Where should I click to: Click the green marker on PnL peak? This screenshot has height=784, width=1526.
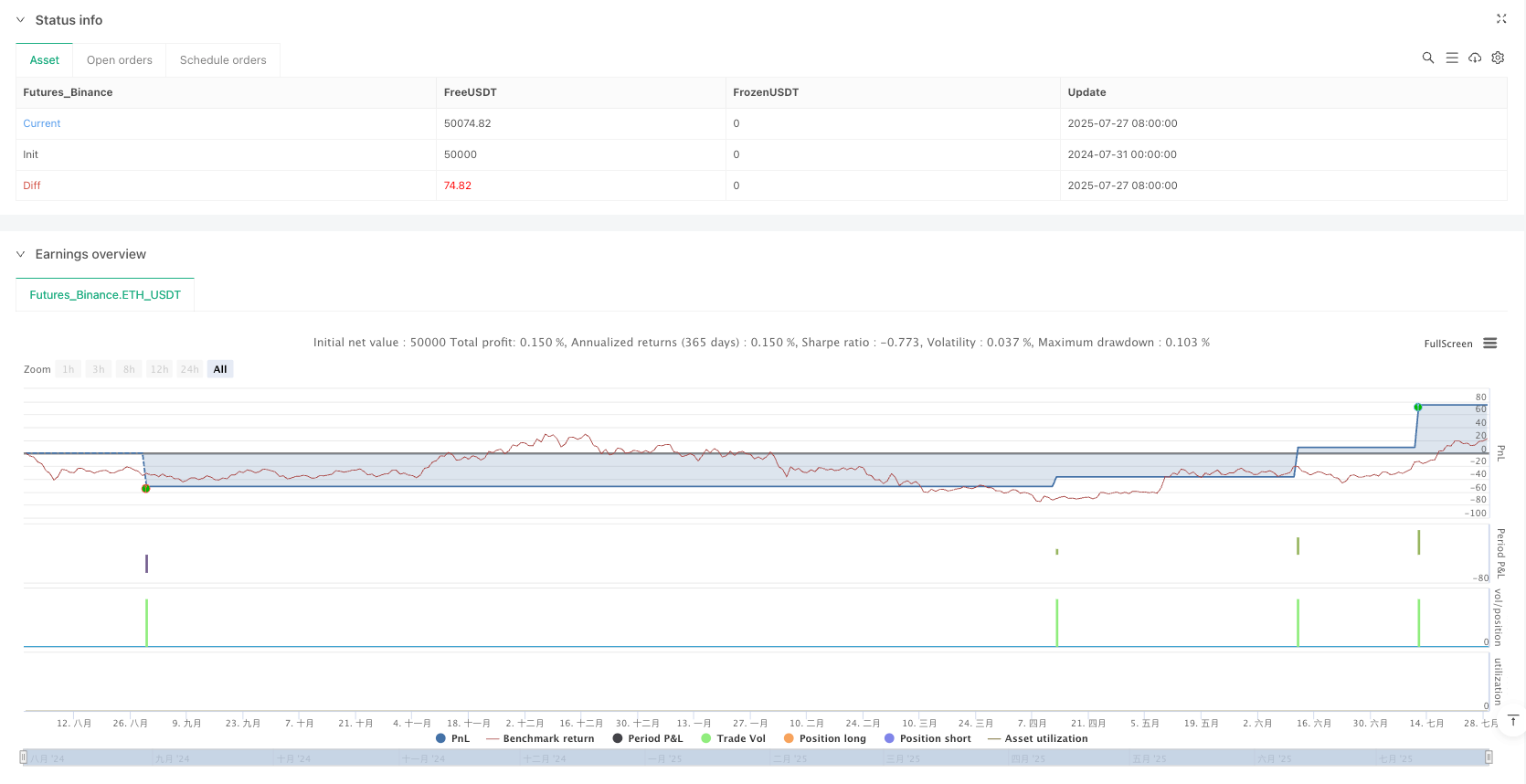[1417, 407]
